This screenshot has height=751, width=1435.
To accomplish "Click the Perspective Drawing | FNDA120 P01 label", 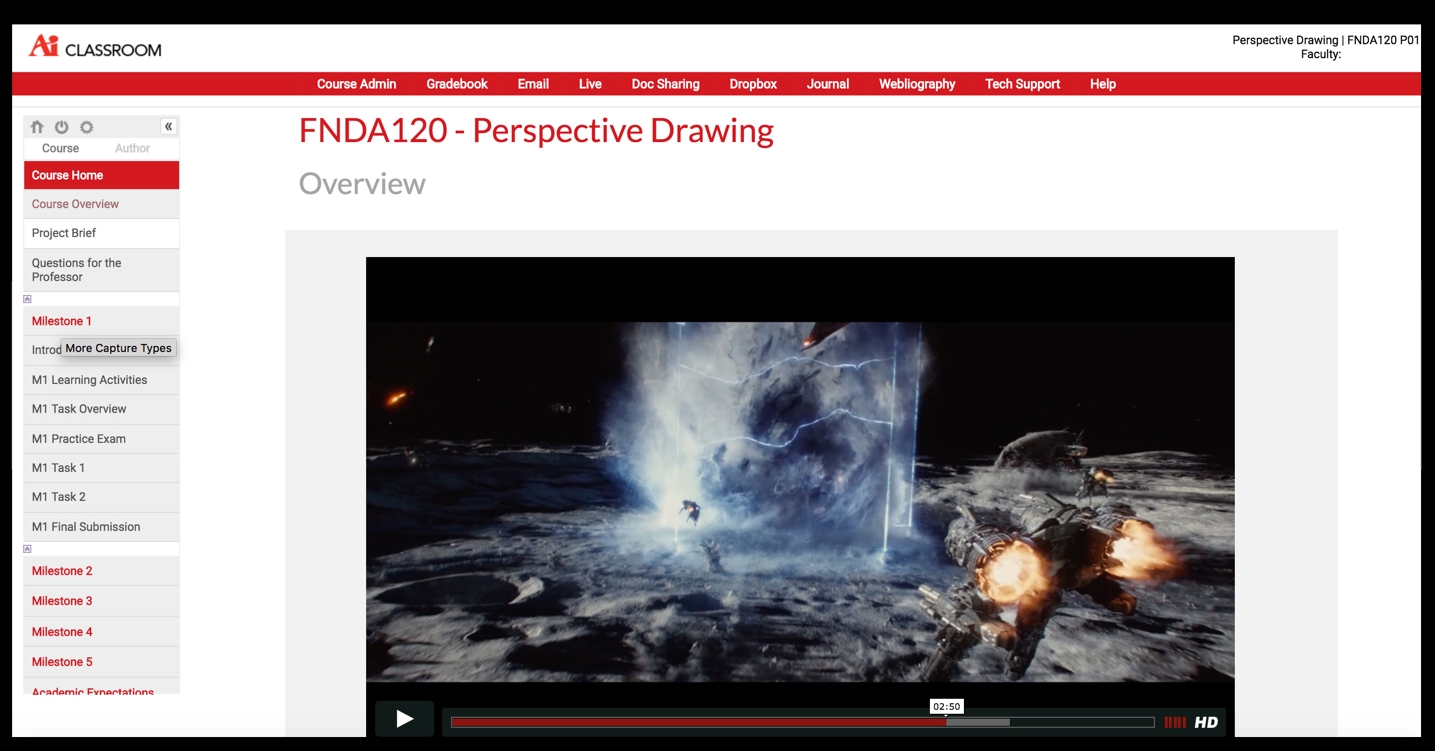I will point(1325,41).
